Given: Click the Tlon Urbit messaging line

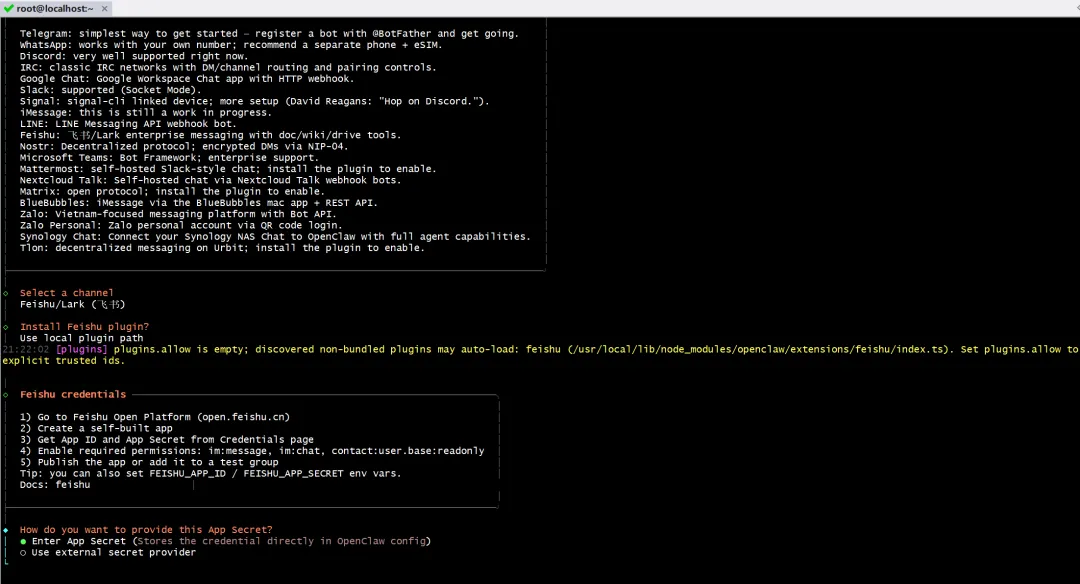Looking at the screenshot, I should [222, 248].
